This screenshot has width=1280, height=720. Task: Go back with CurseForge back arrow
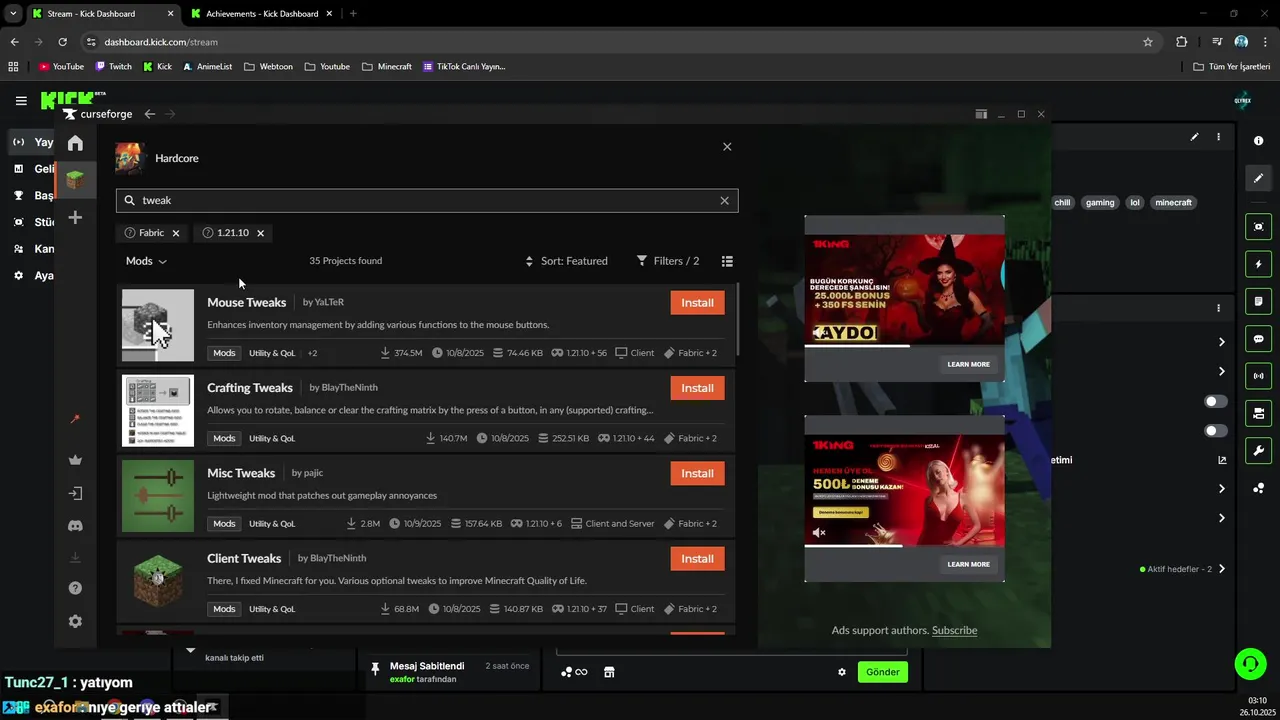click(x=149, y=114)
